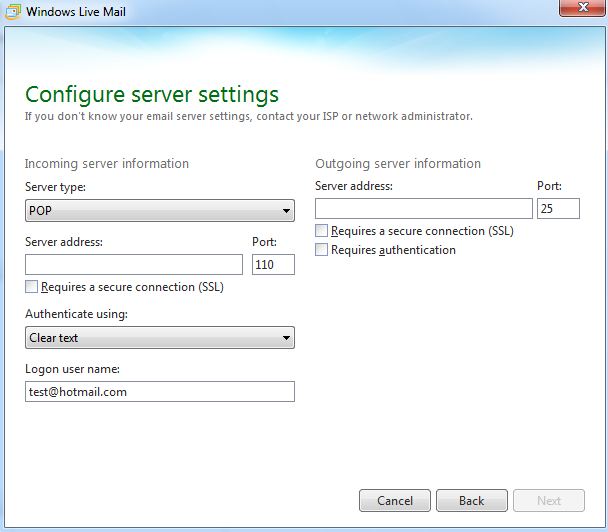Close the Windows Live Mail dialog

click(583, 8)
